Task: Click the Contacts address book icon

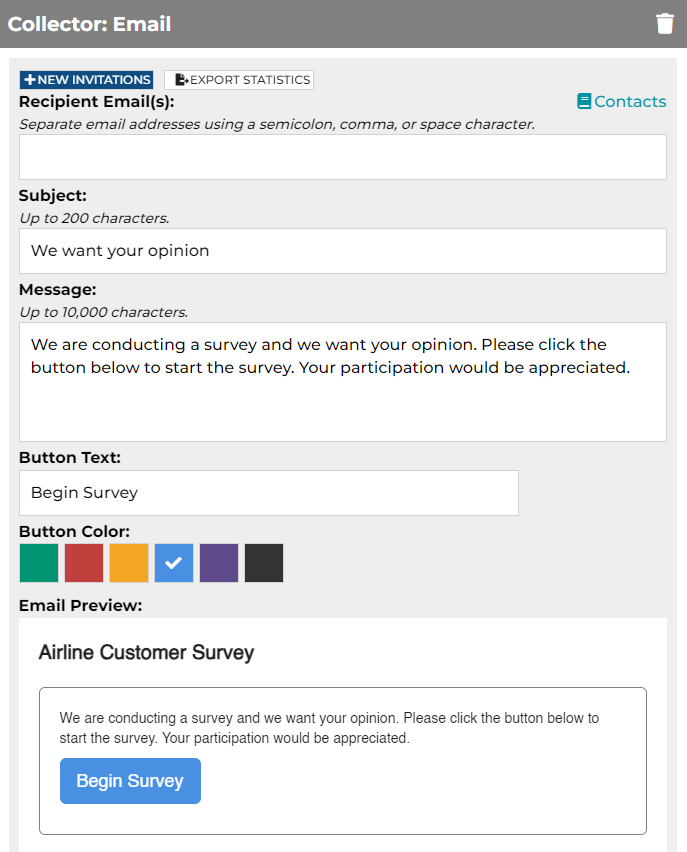Action: [x=584, y=102]
